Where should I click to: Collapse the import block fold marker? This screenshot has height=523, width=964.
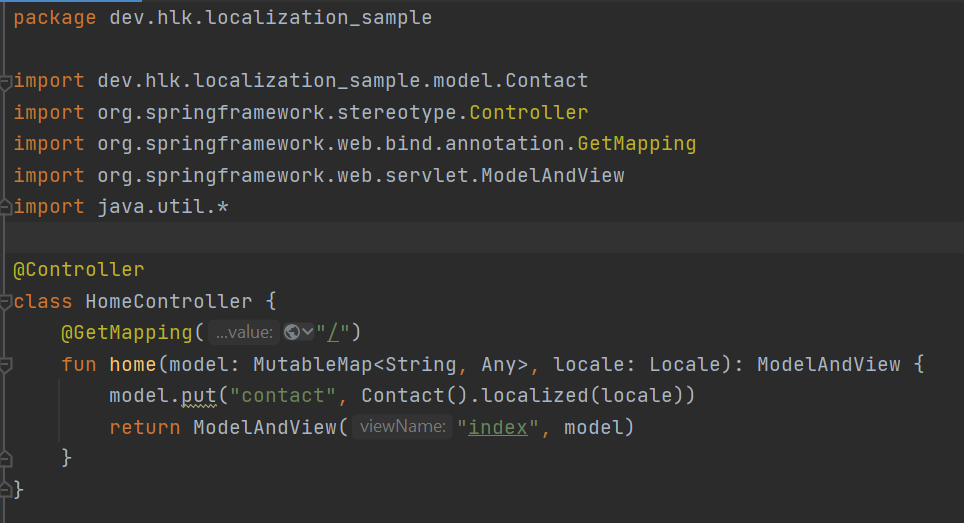pos(6,80)
